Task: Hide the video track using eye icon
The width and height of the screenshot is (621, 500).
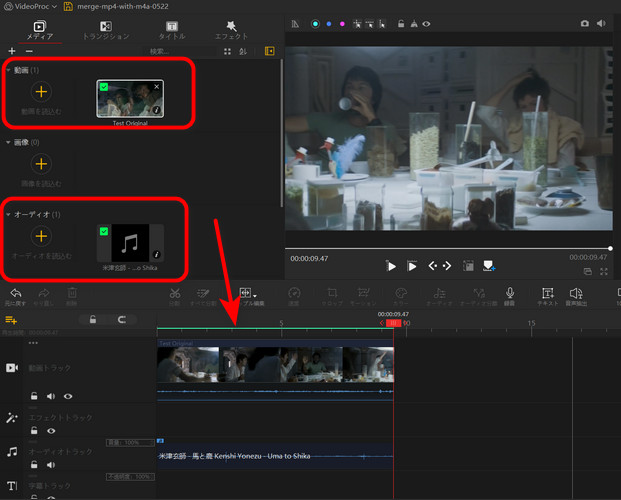Action: point(68,396)
